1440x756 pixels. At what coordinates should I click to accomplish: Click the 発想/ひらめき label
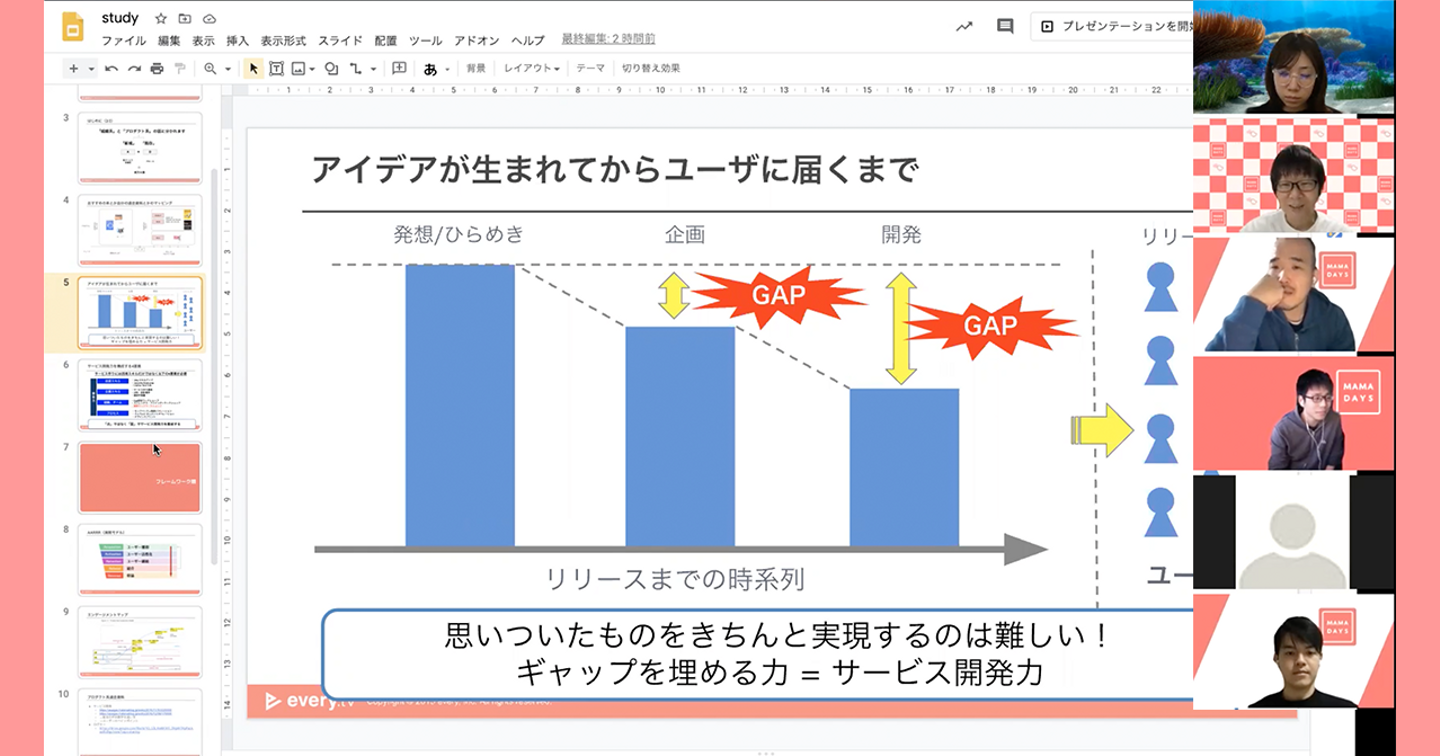coord(459,235)
